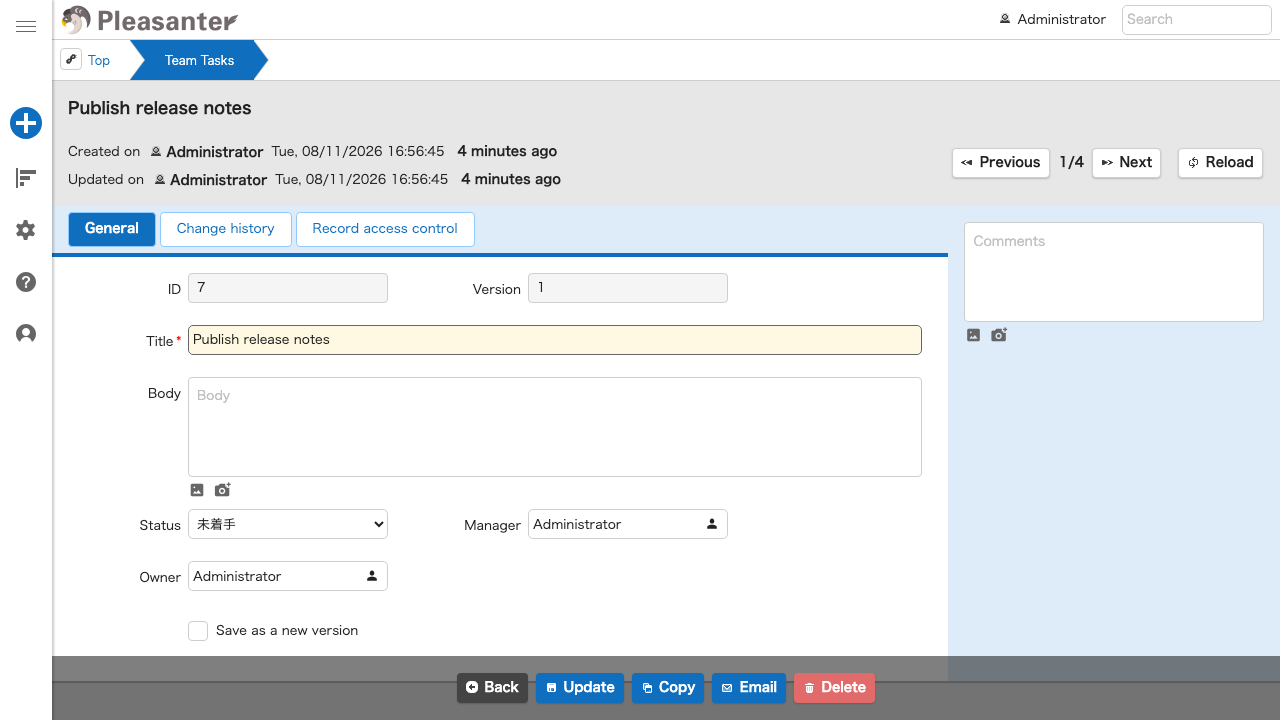
Task: Open the hamburger navigation menu
Action: point(26,27)
